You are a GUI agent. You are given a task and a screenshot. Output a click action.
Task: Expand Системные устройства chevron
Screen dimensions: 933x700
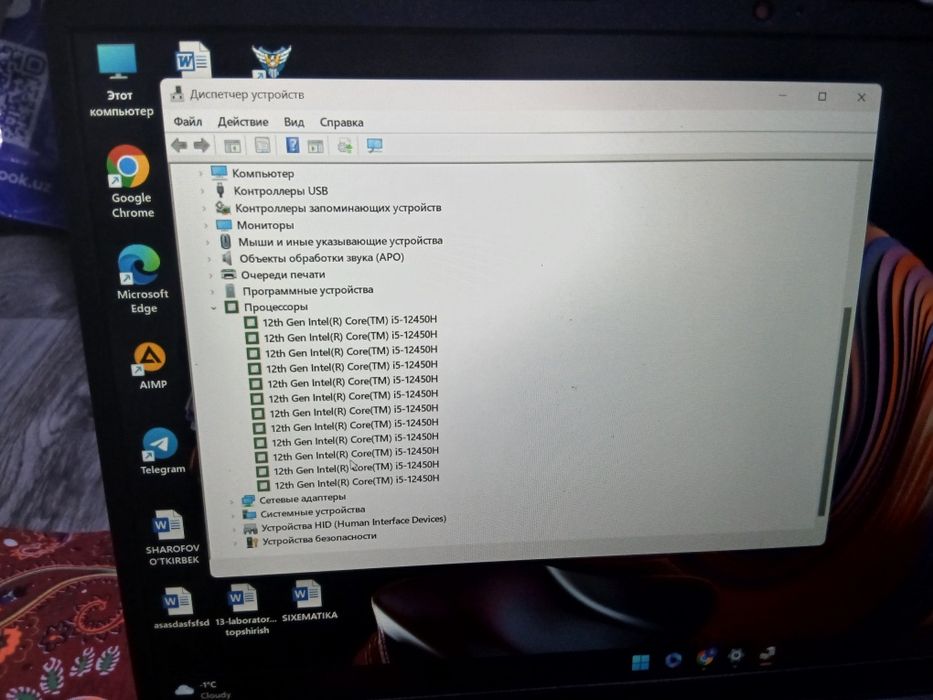point(233,515)
